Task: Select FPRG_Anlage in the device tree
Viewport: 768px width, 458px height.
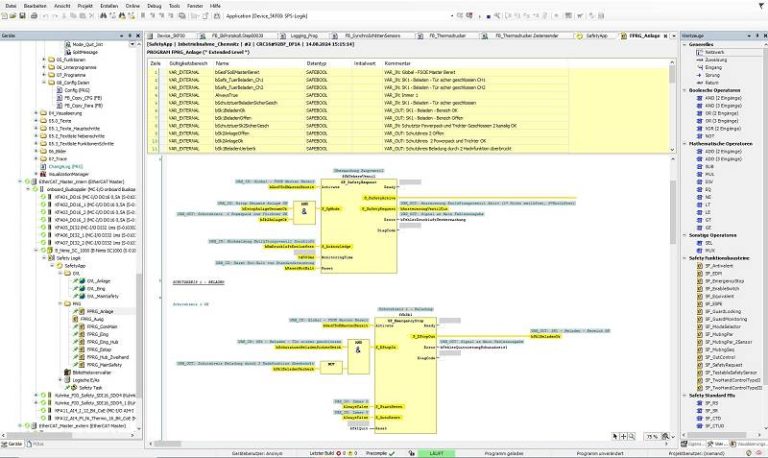Action: coord(93,311)
